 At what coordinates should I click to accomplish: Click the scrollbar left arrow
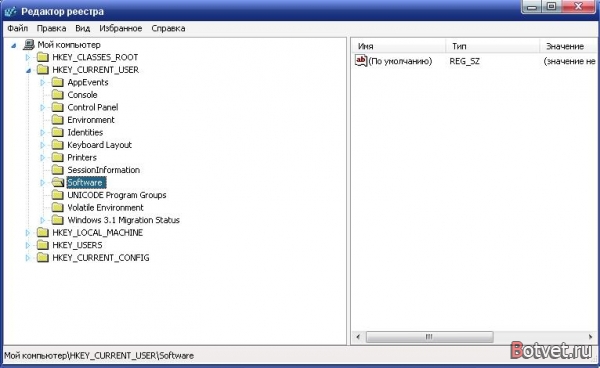click(x=359, y=337)
